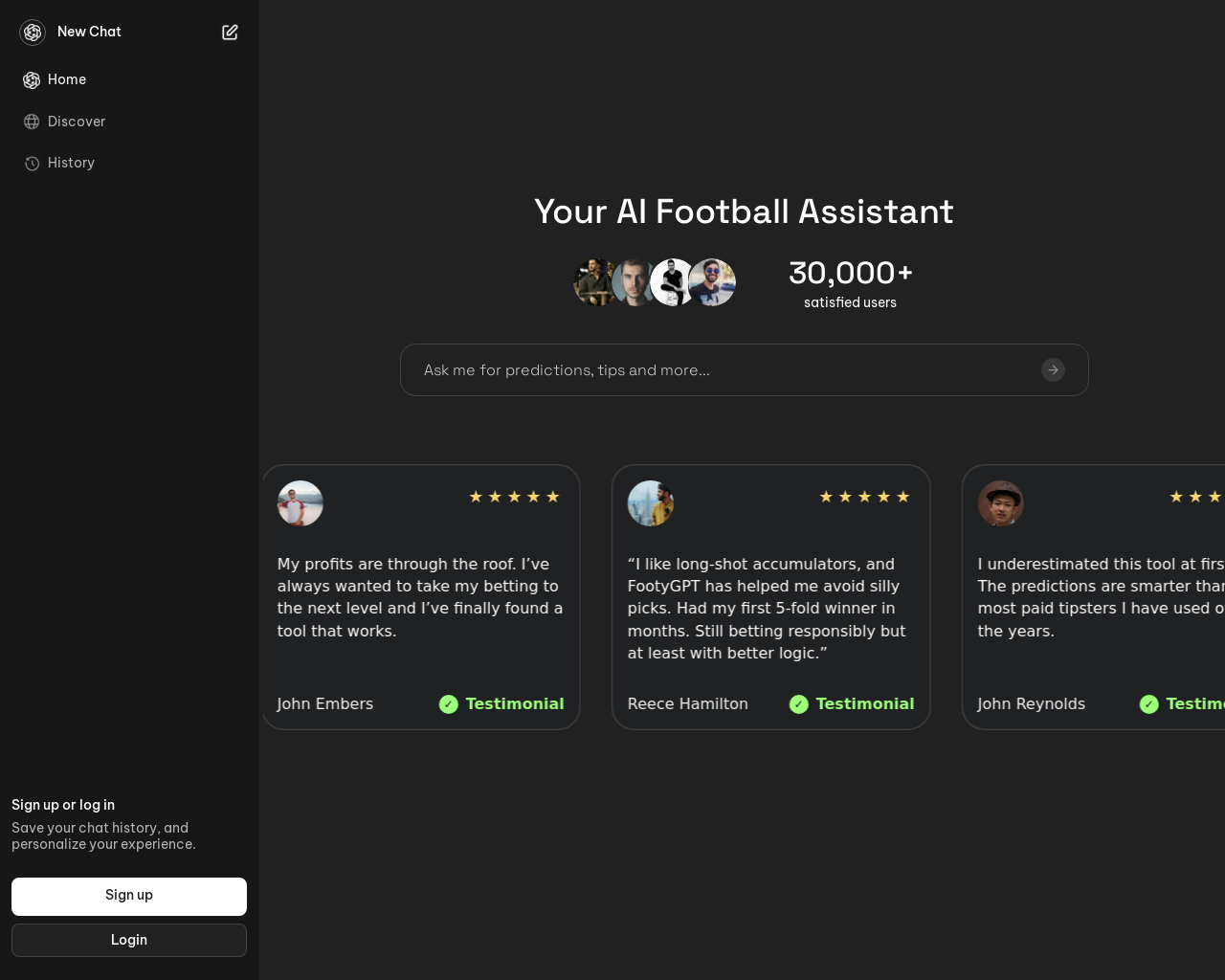The width and height of the screenshot is (1225, 980).
Task: Submit prompt with the arrow send icon
Action: tap(1053, 369)
